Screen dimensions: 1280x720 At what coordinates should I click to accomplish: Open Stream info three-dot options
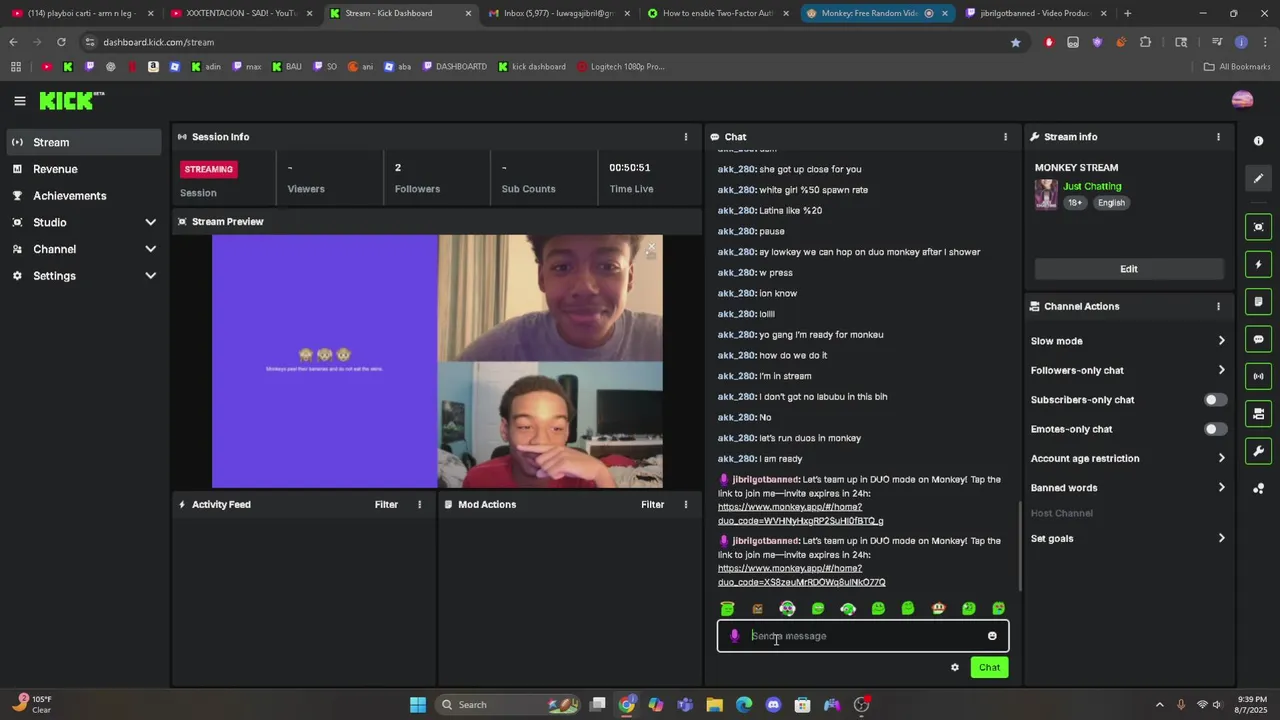(x=1218, y=137)
